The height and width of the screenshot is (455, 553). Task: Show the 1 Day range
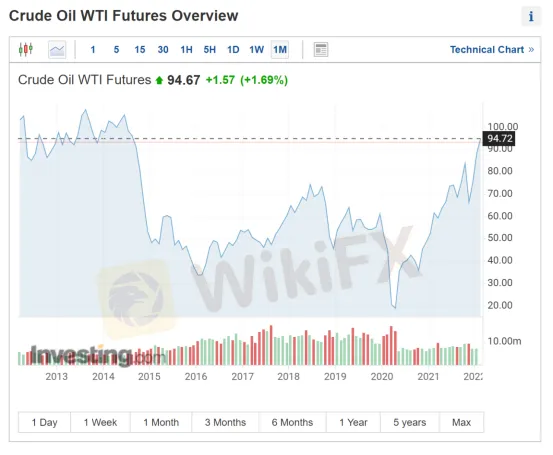coord(44,422)
